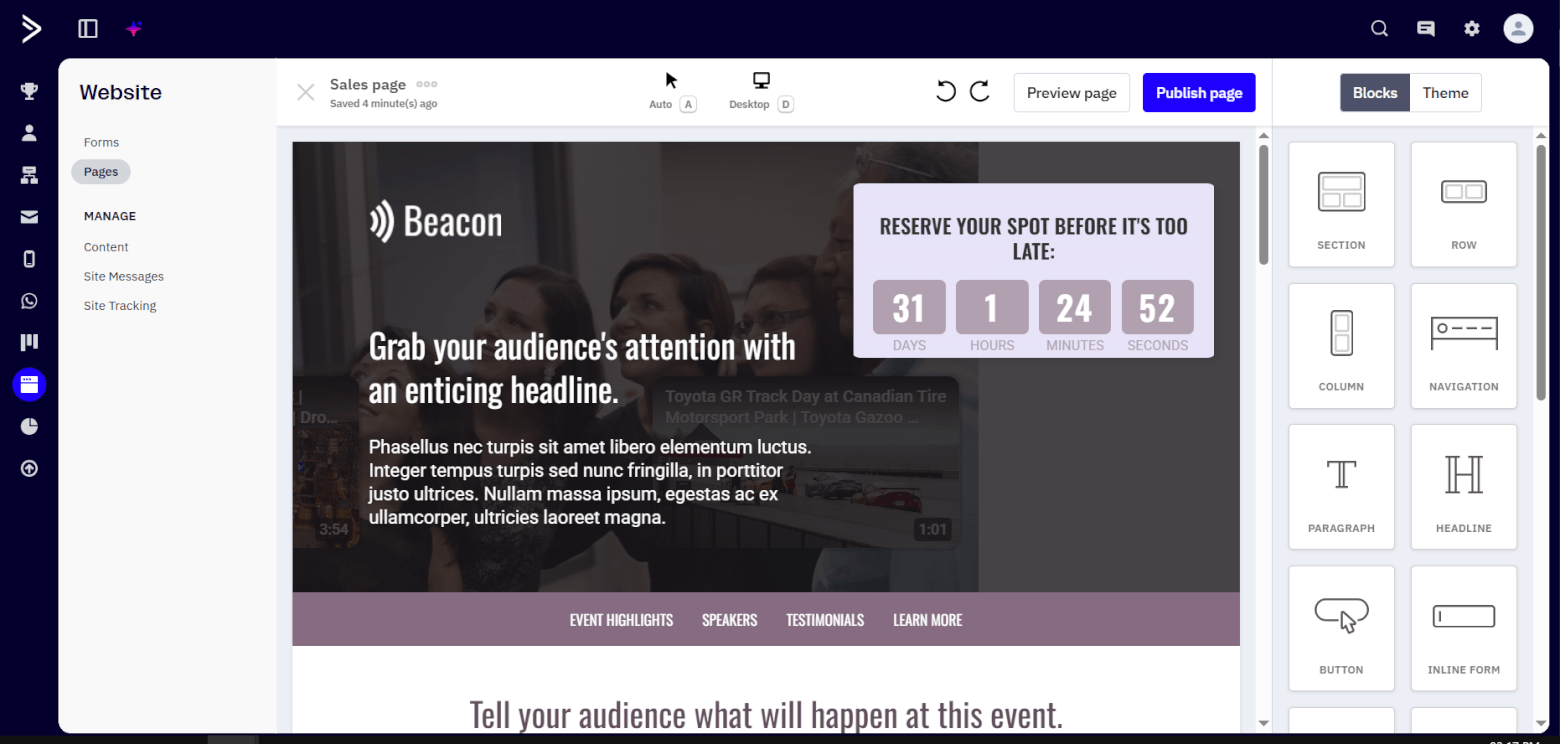
Task: Open the Sales page options menu
Action: coord(428,84)
